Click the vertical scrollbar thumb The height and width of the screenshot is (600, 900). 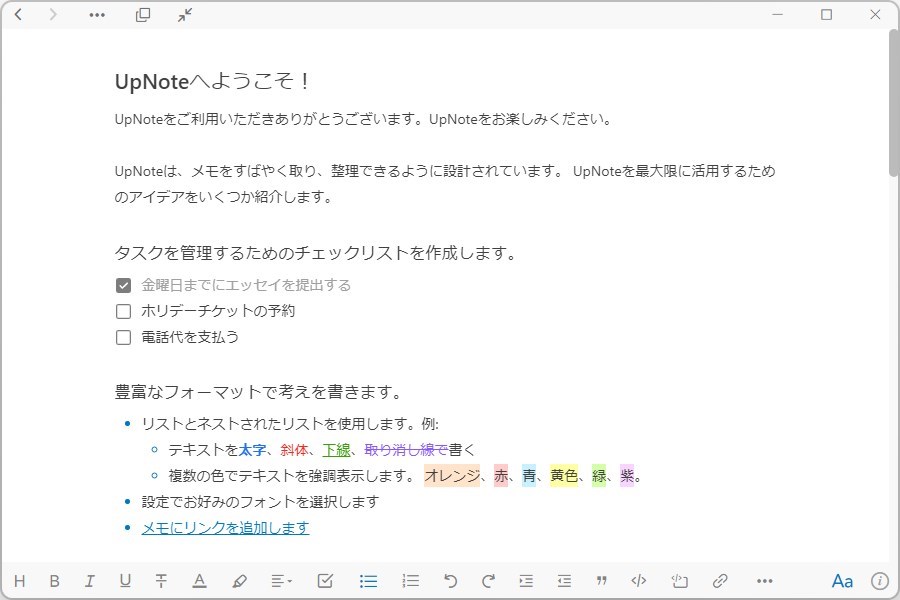point(894,103)
